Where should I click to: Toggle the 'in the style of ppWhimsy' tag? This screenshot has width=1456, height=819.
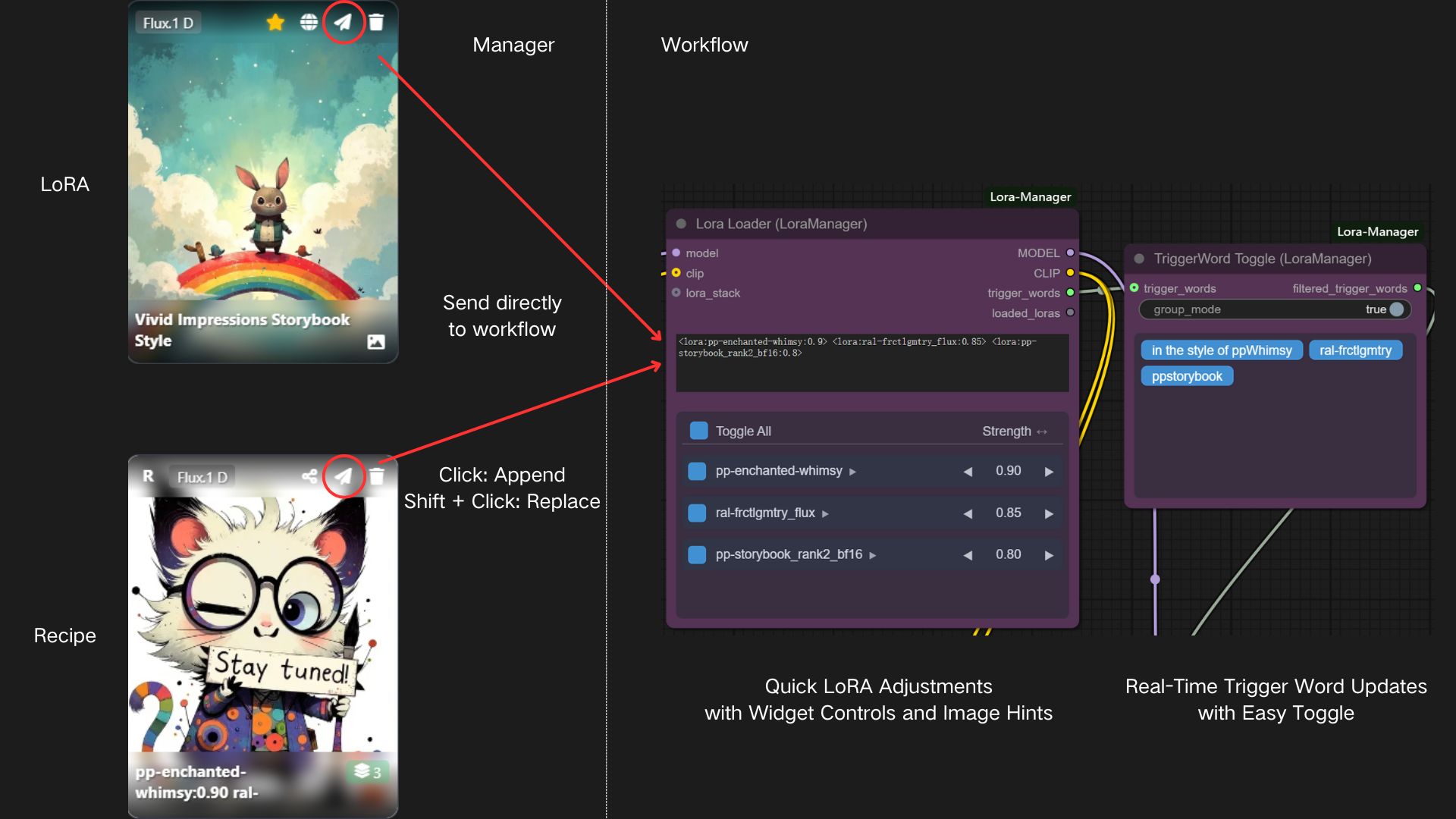1221,350
